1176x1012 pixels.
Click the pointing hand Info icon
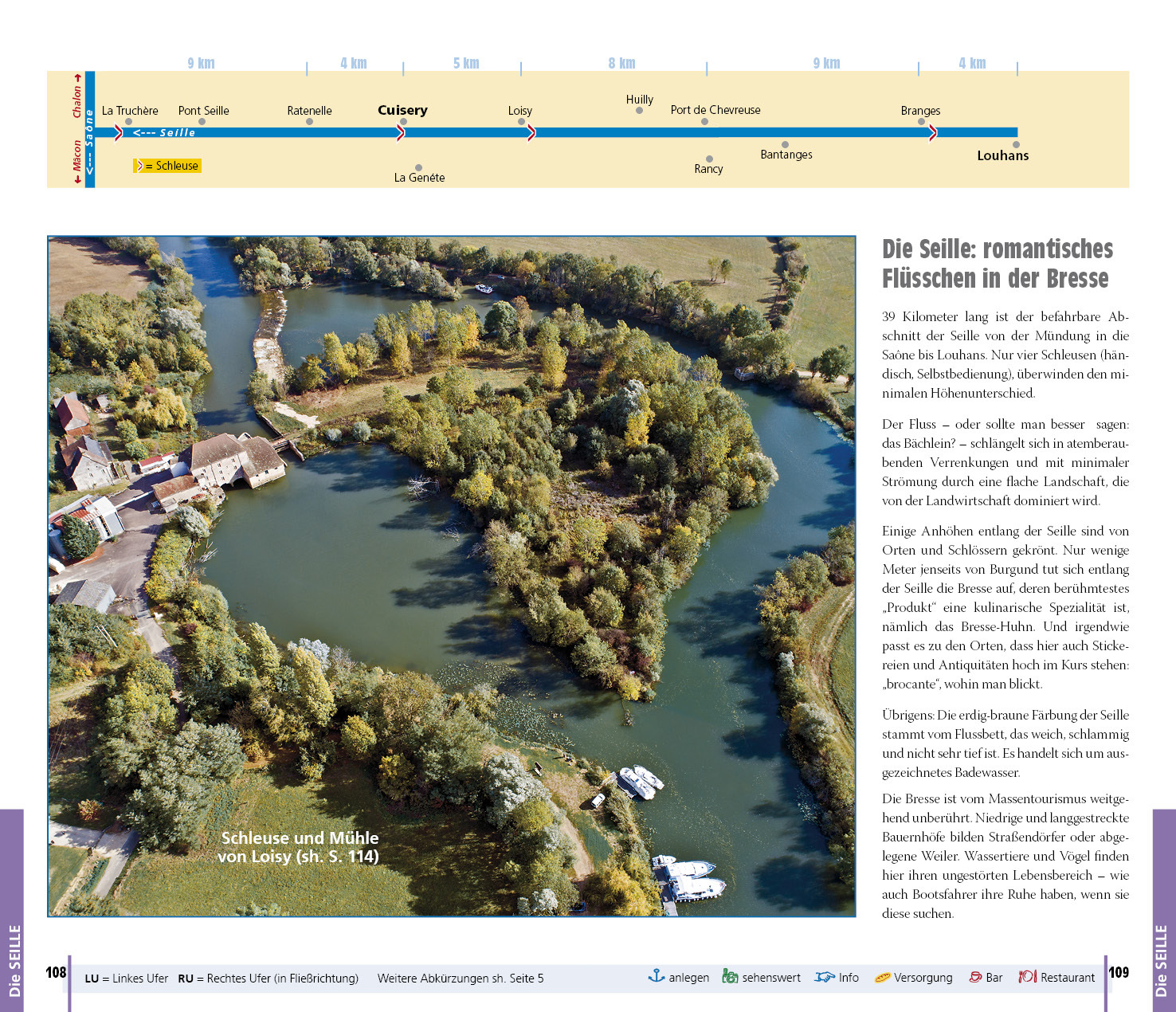pos(825,977)
